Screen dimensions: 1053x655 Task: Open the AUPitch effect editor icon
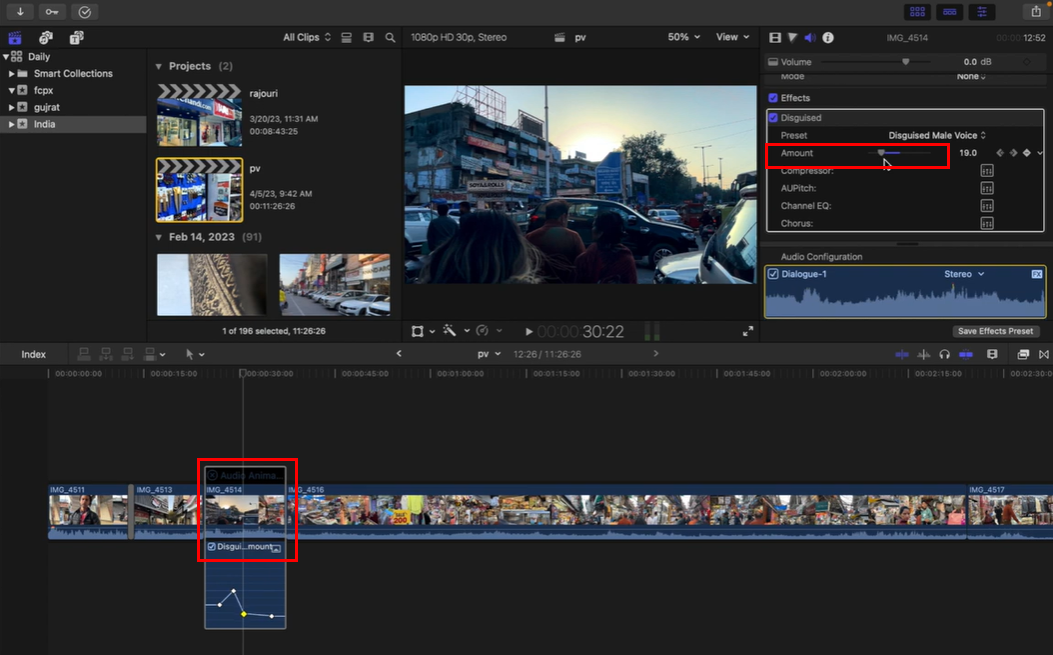[x=987, y=188]
